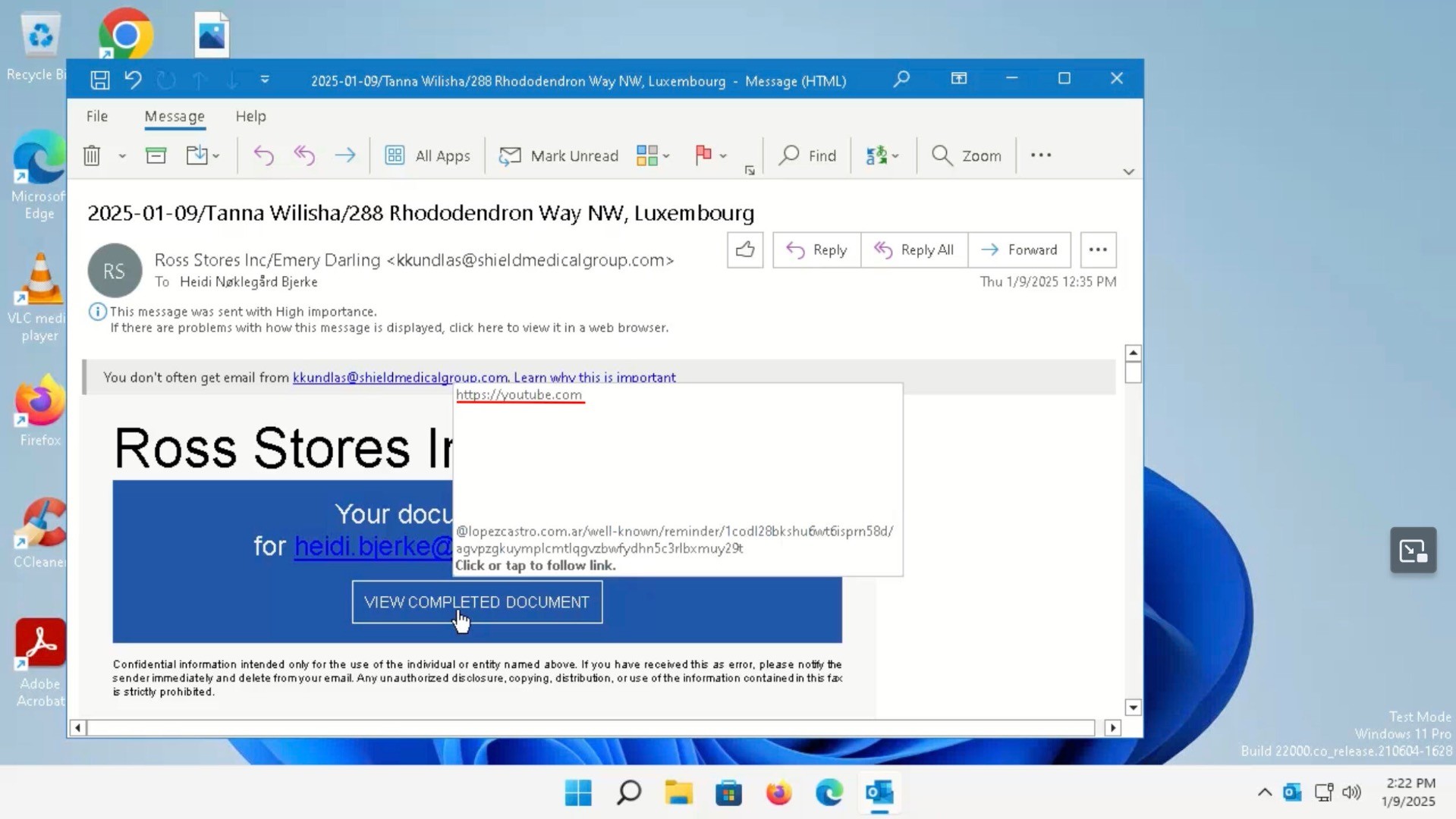1456x819 pixels.
Task: Open the Customize Quick Access Toolbar arrow
Action: (265, 80)
